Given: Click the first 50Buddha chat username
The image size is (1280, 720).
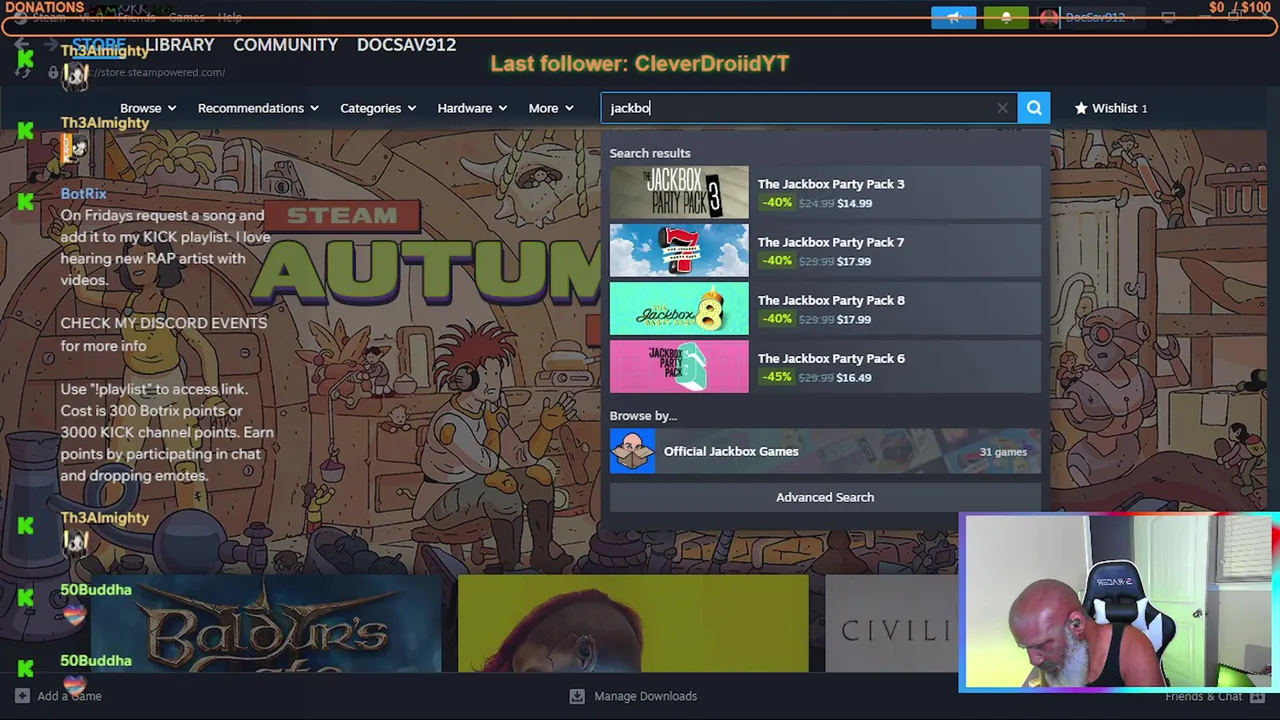Looking at the screenshot, I should [x=96, y=590].
